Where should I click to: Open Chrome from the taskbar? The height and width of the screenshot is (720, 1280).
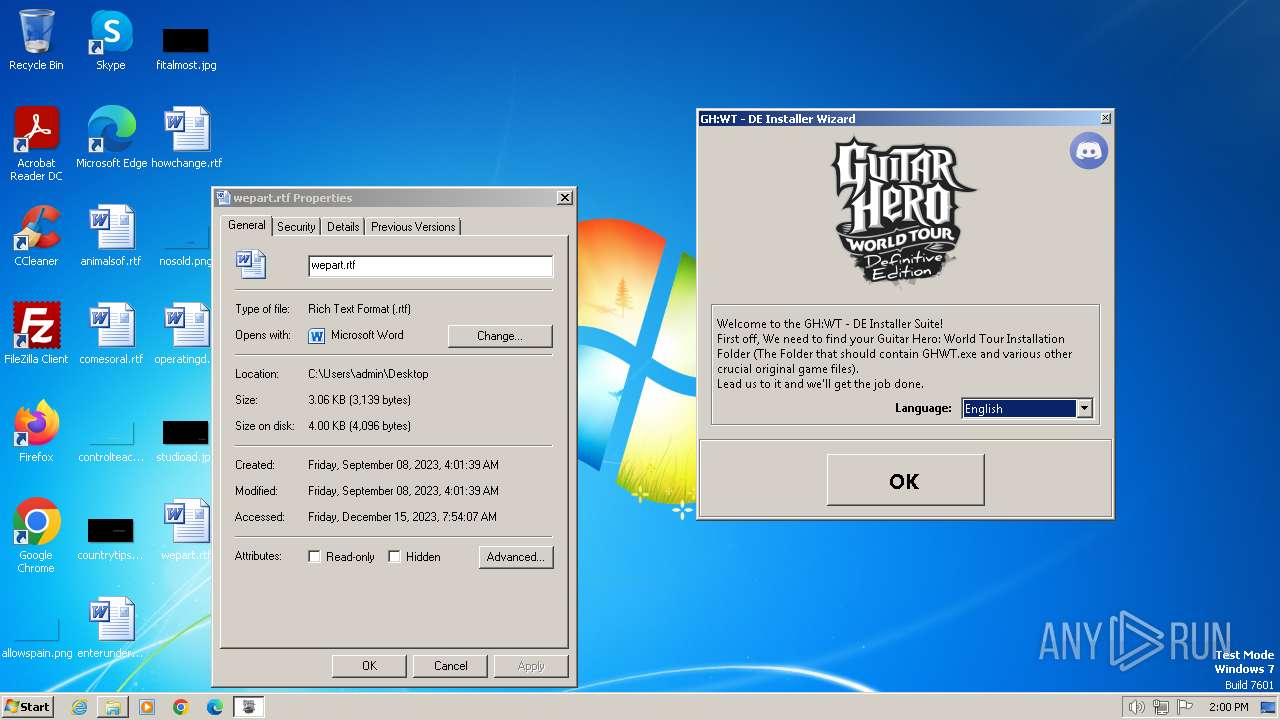pyautogui.click(x=181, y=707)
